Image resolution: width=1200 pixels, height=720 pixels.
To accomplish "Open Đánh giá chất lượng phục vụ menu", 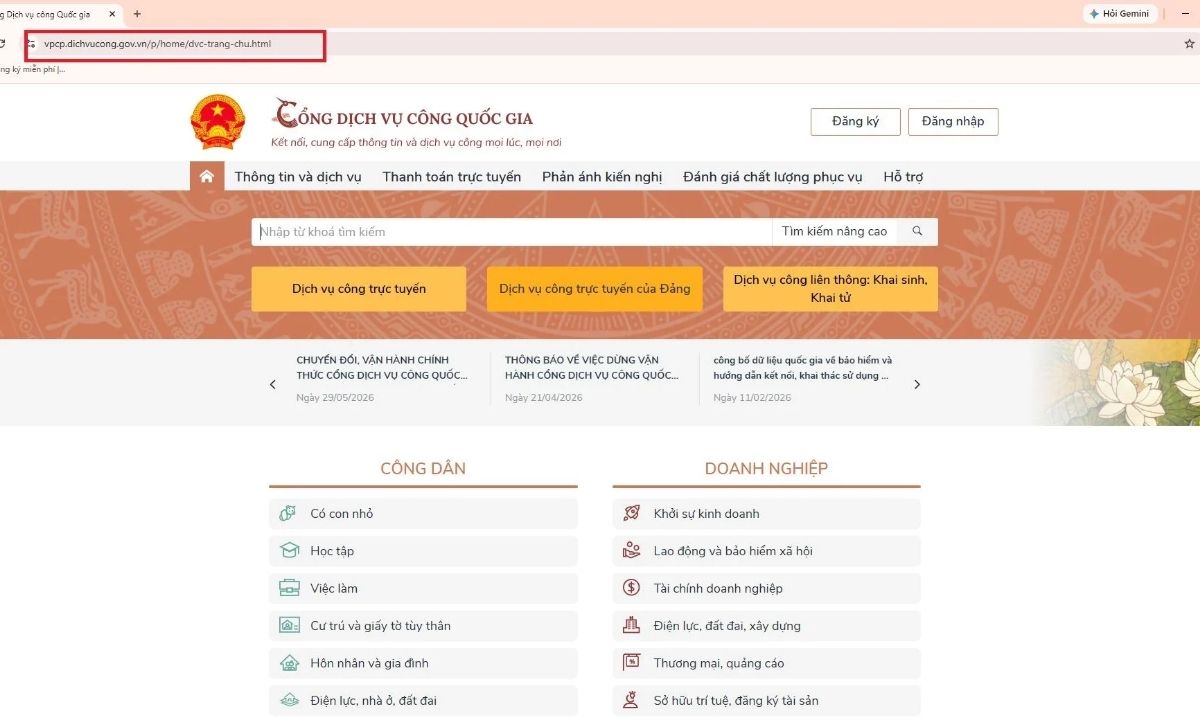I will point(772,177).
